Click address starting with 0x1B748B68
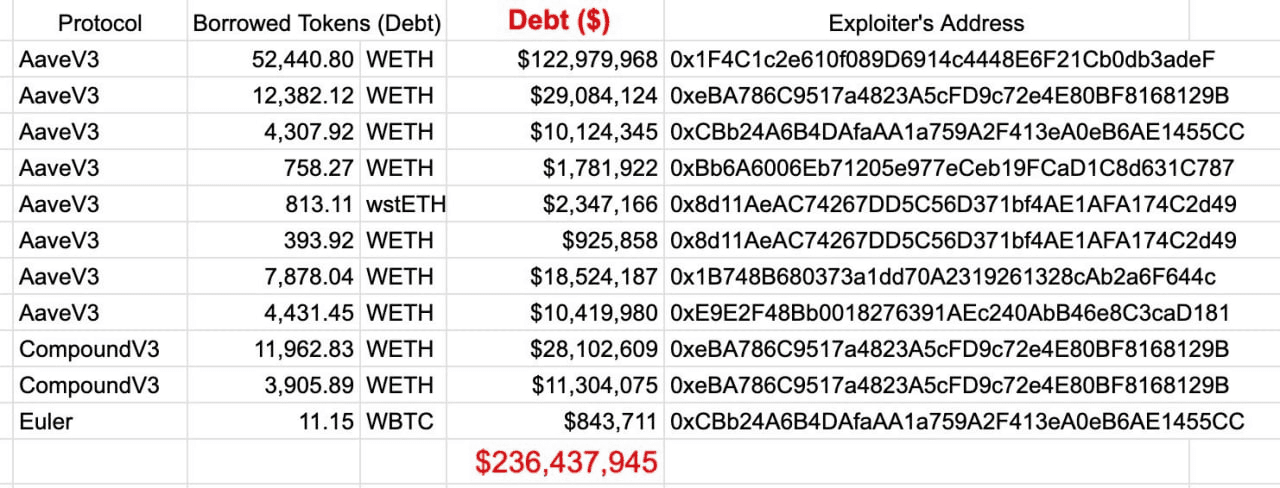The width and height of the screenshot is (1280, 488). 942,276
